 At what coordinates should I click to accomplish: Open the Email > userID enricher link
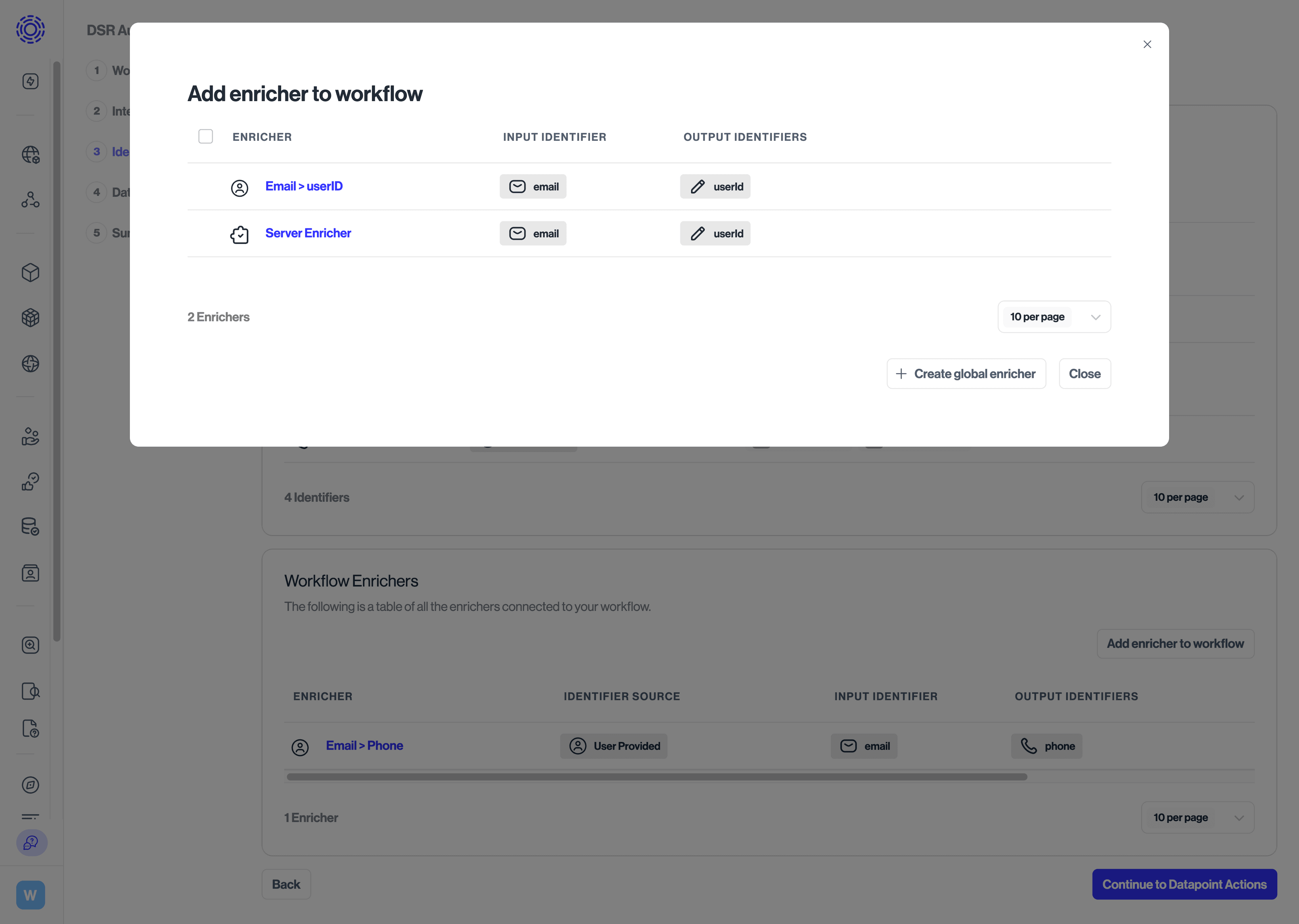pyautogui.click(x=304, y=186)
